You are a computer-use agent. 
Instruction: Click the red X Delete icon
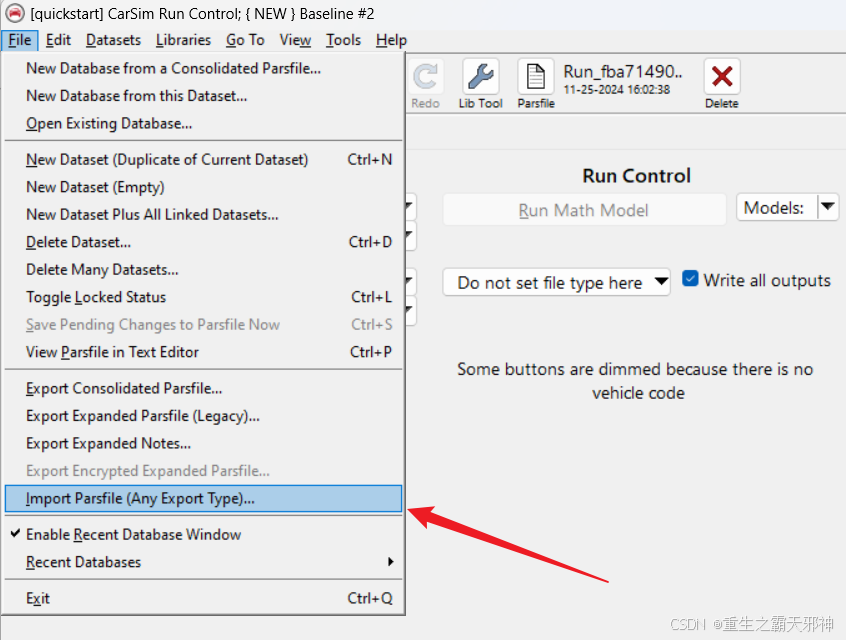722,77
